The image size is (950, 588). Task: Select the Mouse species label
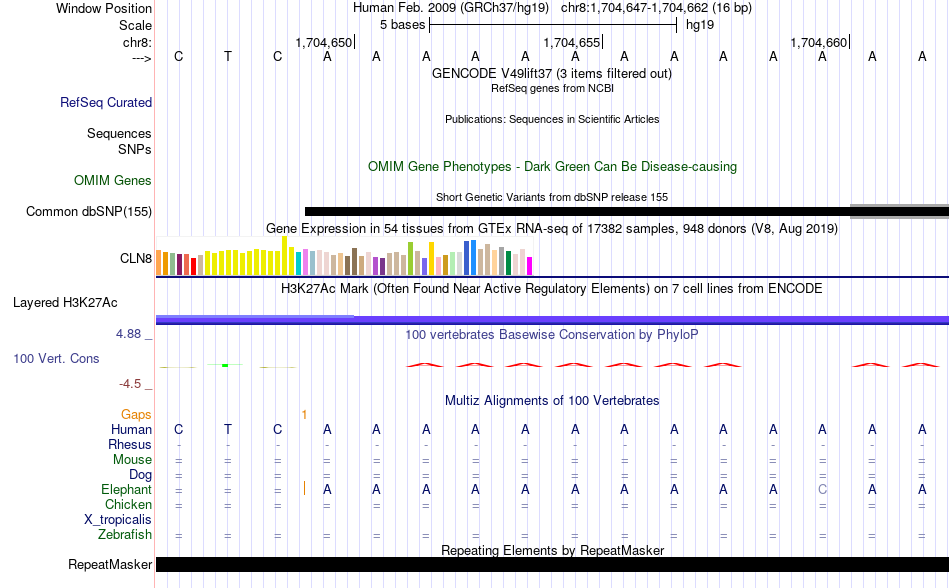click(132, 460)
